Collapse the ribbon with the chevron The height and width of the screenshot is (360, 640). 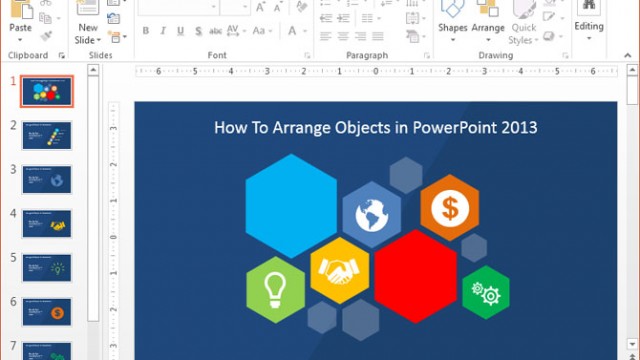tap(627, 56)
